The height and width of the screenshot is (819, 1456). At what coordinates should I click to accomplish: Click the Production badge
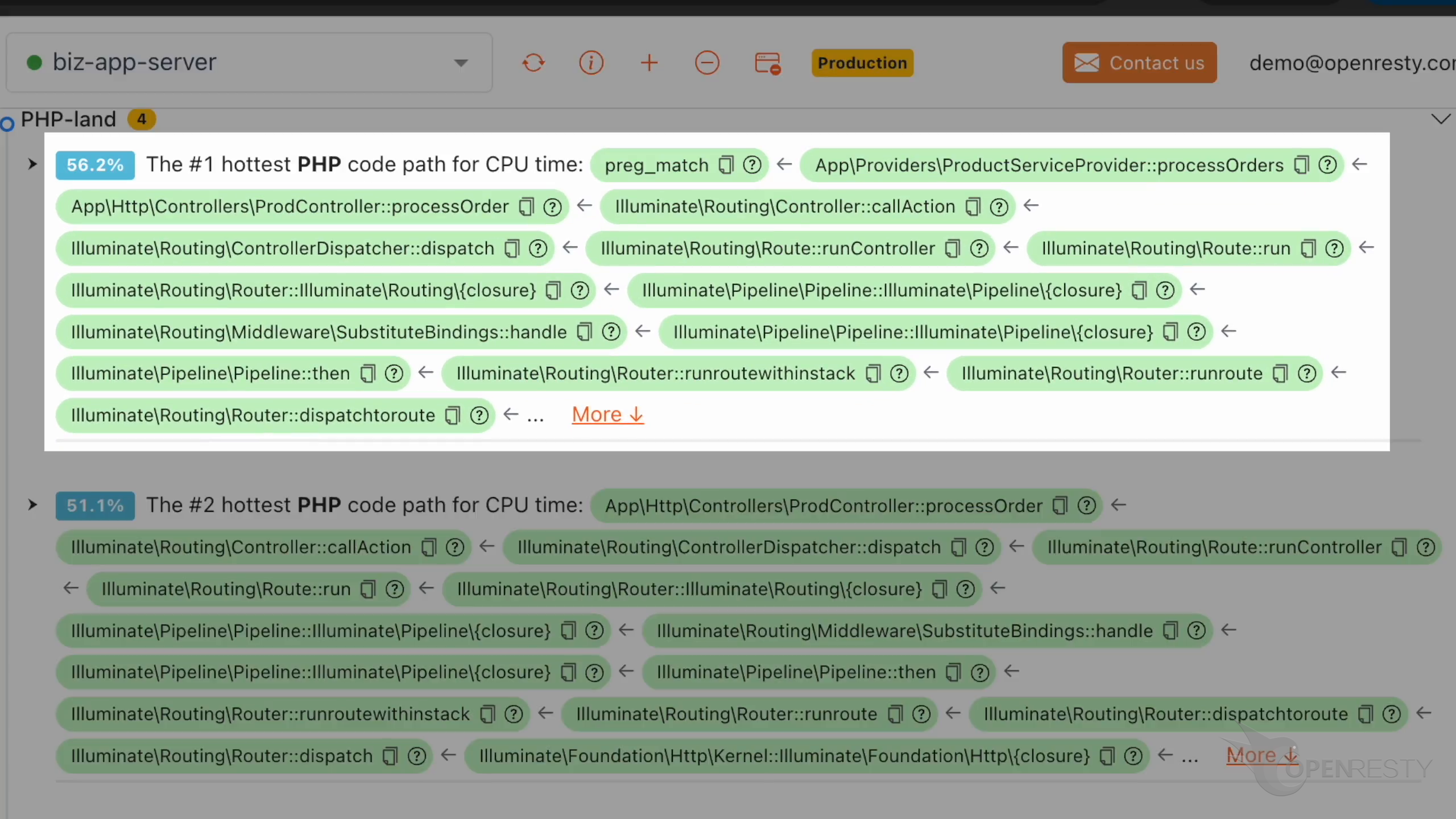coord(862,63)
